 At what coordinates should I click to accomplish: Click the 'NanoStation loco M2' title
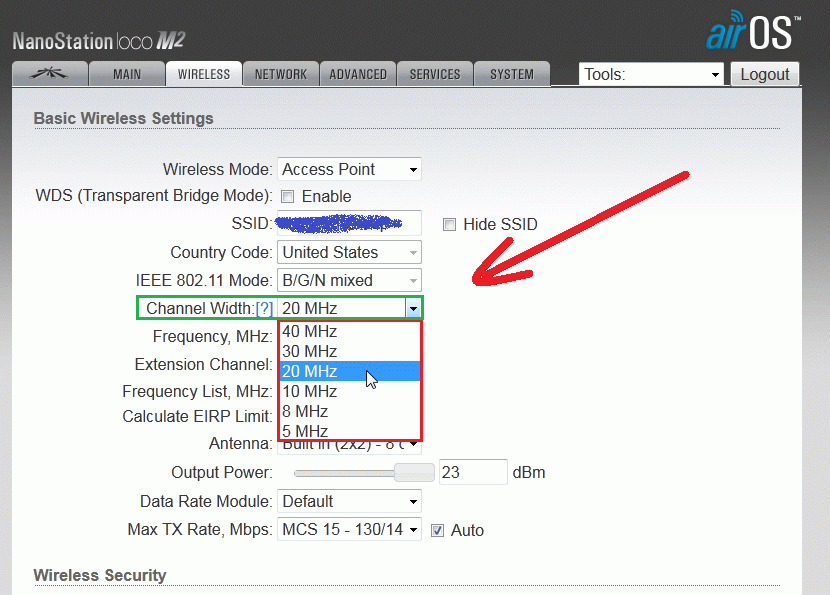tap(99, 41)
